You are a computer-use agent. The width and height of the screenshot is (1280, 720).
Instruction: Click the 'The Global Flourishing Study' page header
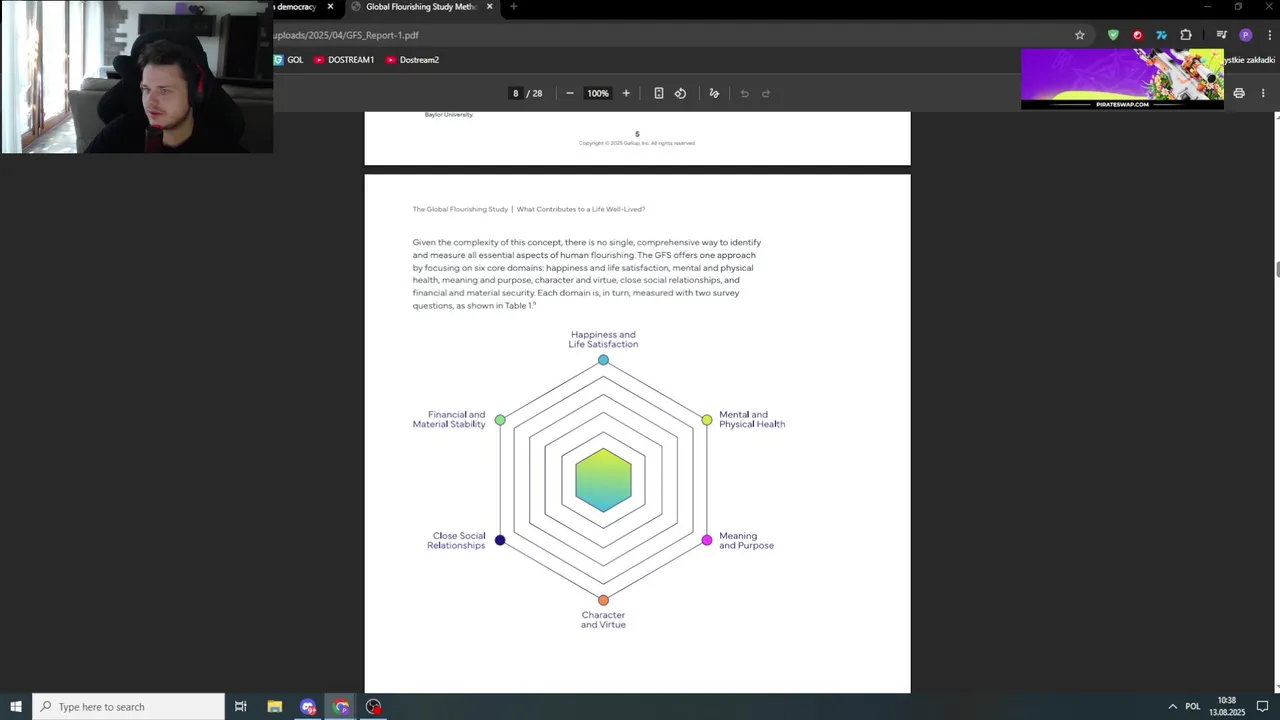(460, 209)
